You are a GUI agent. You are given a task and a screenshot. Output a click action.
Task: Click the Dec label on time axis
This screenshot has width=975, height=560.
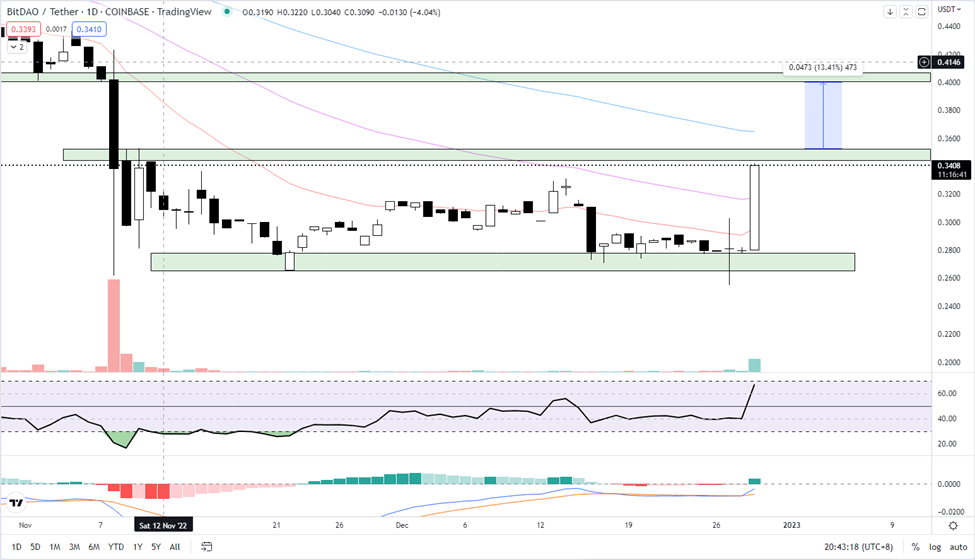402,525
